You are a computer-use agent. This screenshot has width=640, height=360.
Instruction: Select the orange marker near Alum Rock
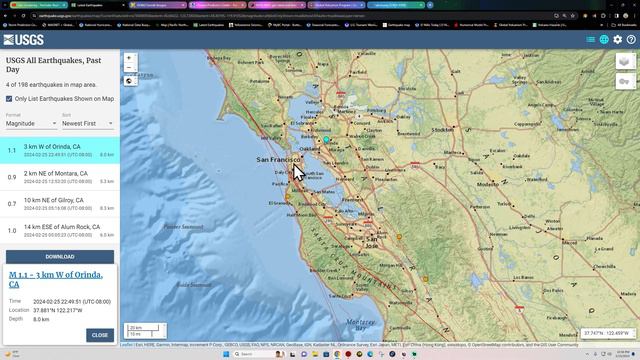(x=399, y=237)
